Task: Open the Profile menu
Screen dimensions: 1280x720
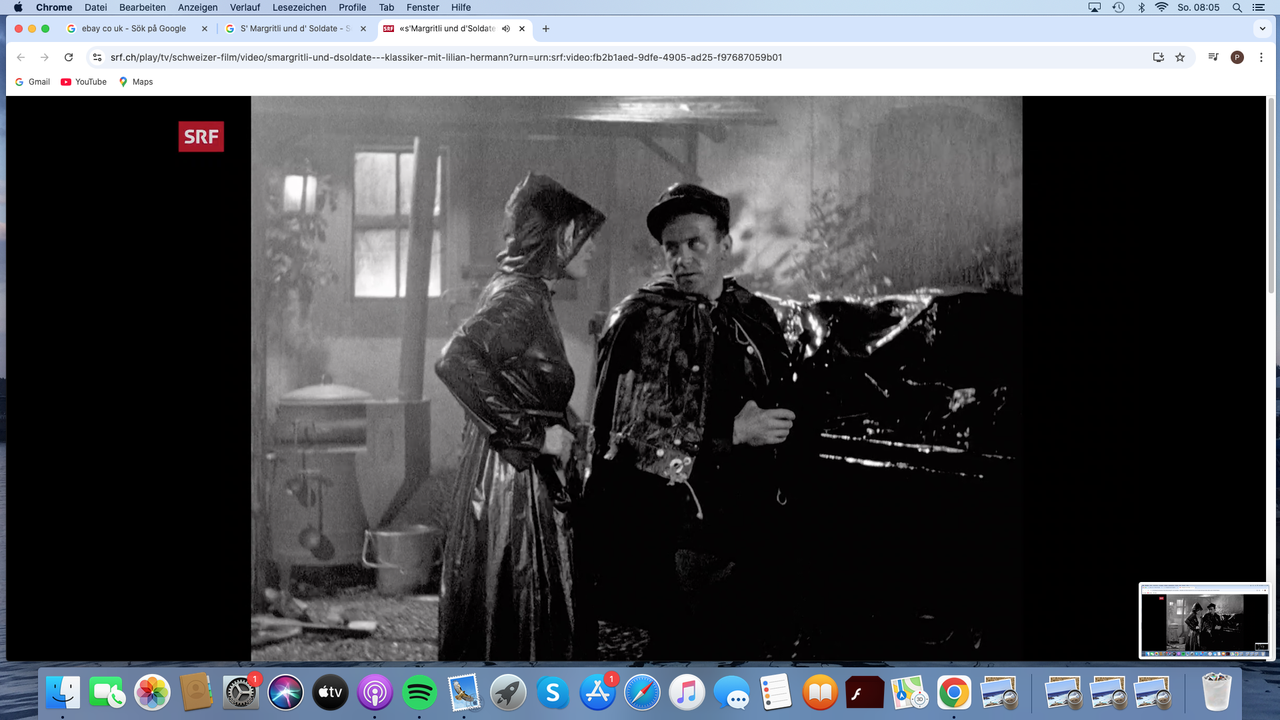Action: coord(352,7)
